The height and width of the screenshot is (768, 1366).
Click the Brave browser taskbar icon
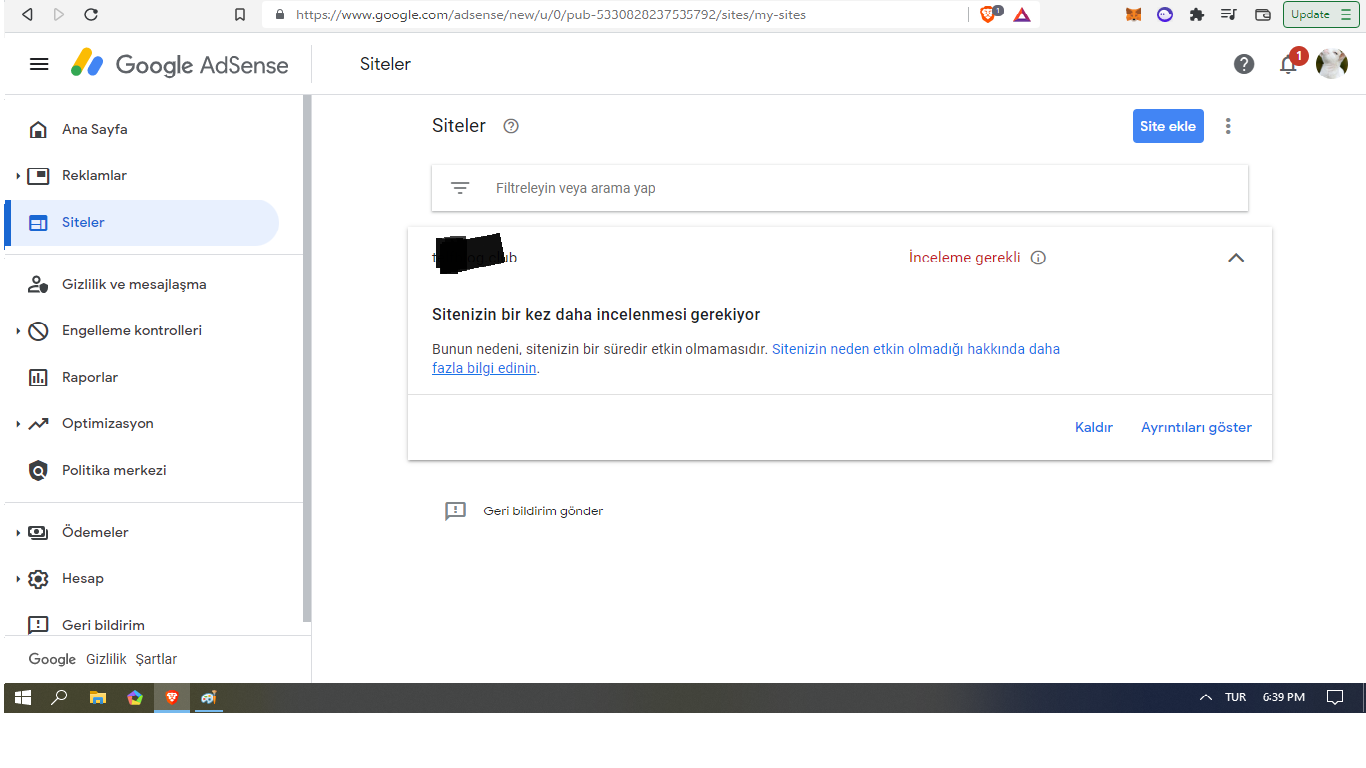coord(172,697)
